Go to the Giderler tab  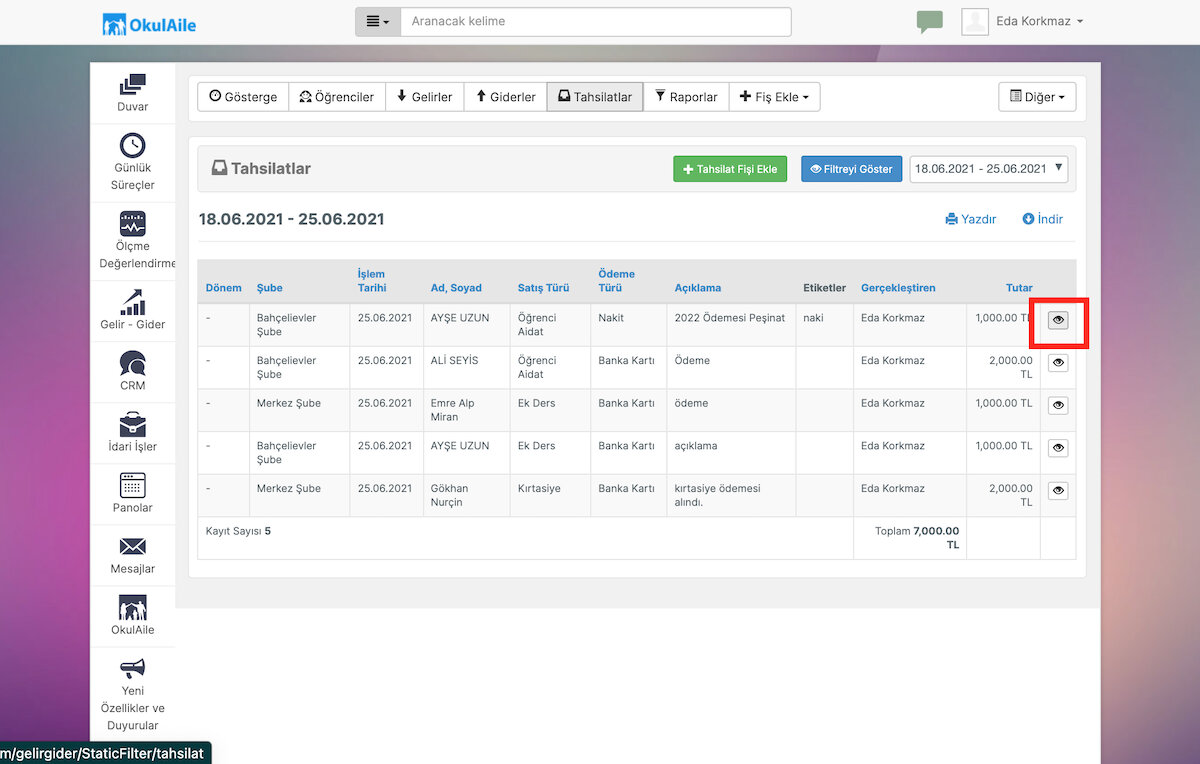[505, 97]
